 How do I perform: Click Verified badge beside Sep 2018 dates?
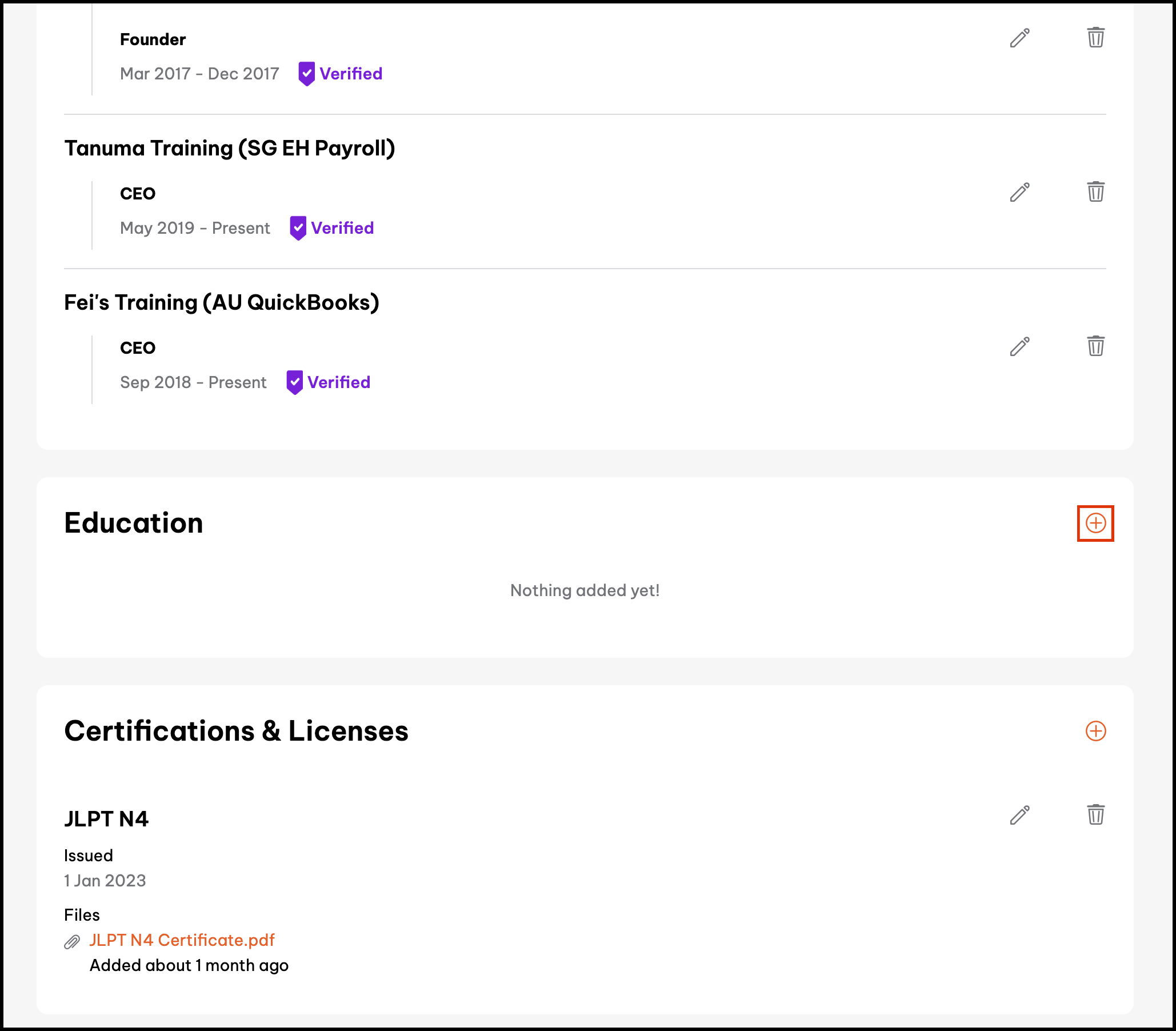[x=329, y=382]
